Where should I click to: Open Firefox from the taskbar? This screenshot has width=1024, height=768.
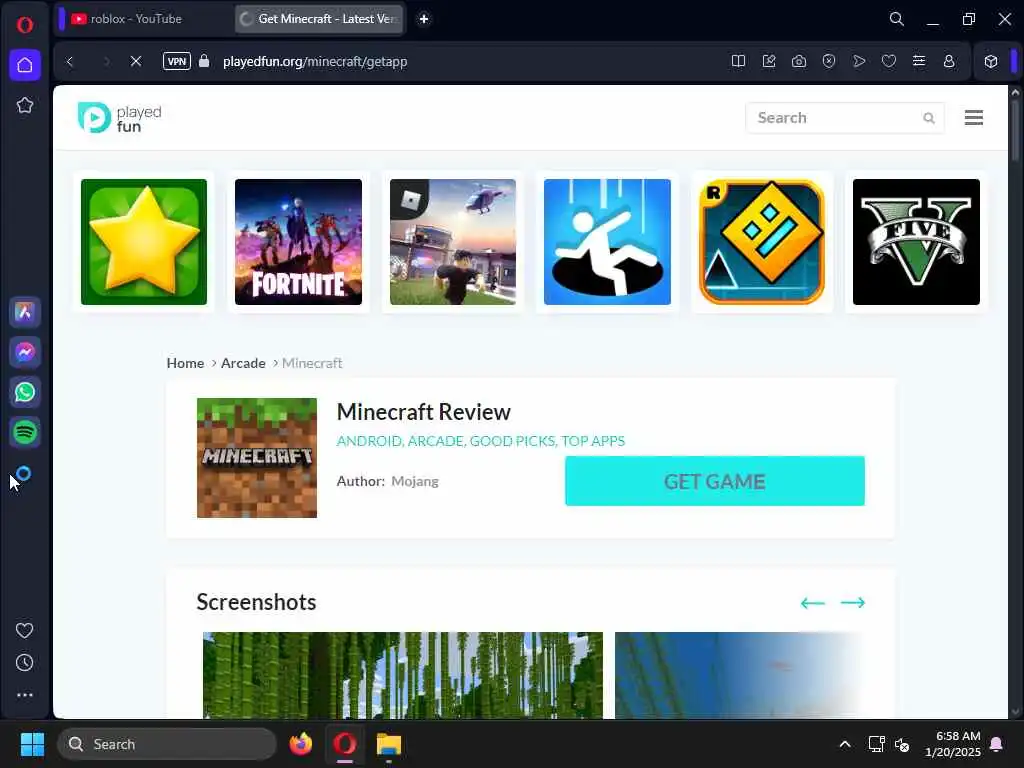(x=300, y=744)
